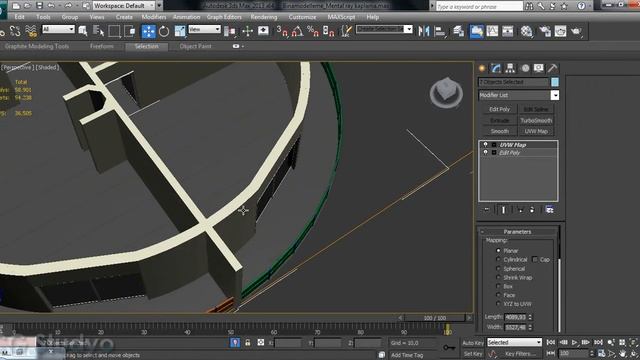
Task: Select Box mapping option
Action: tap(498, 286)
